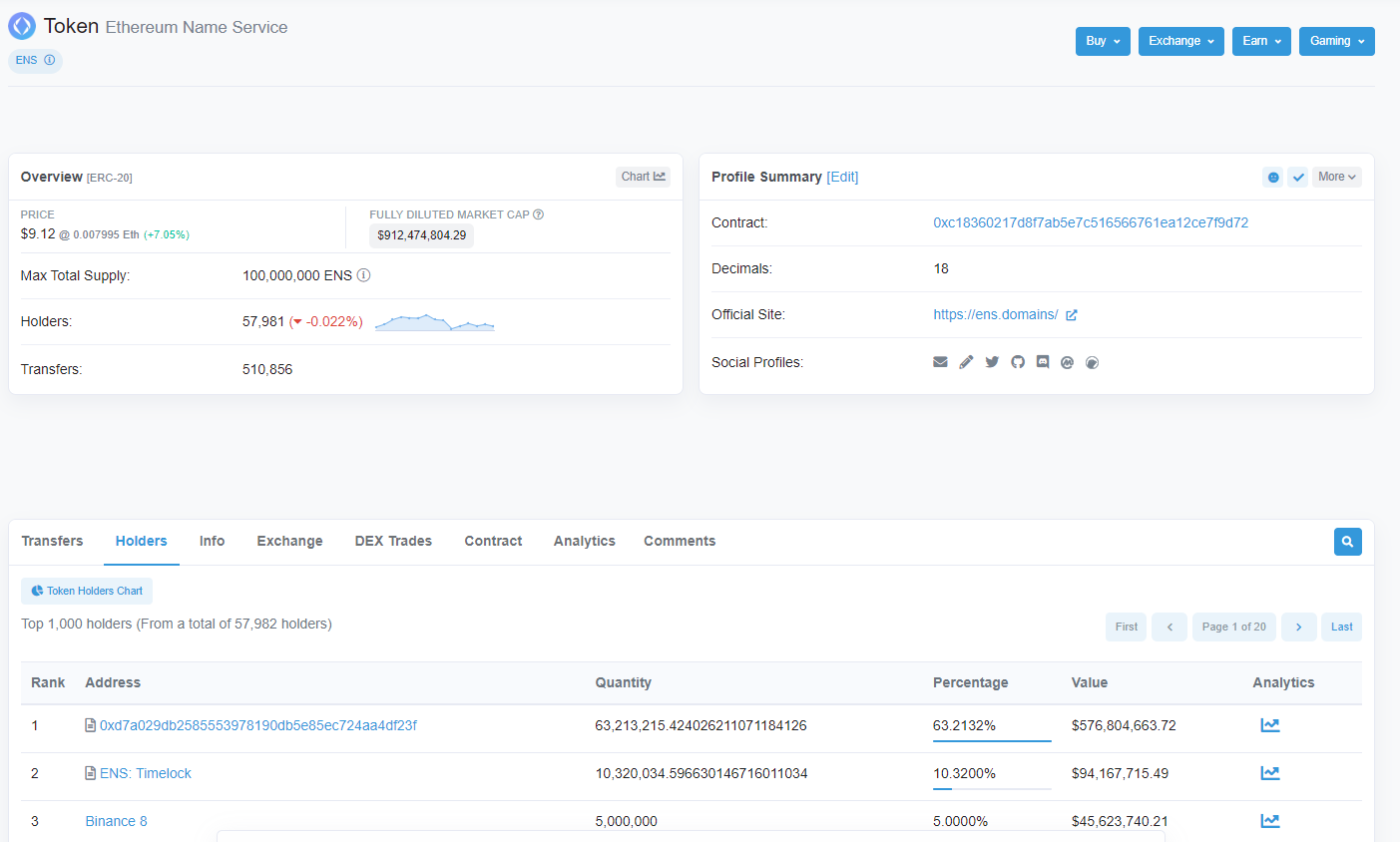Click the external link icon beside ens.domains

[1072, 315]
